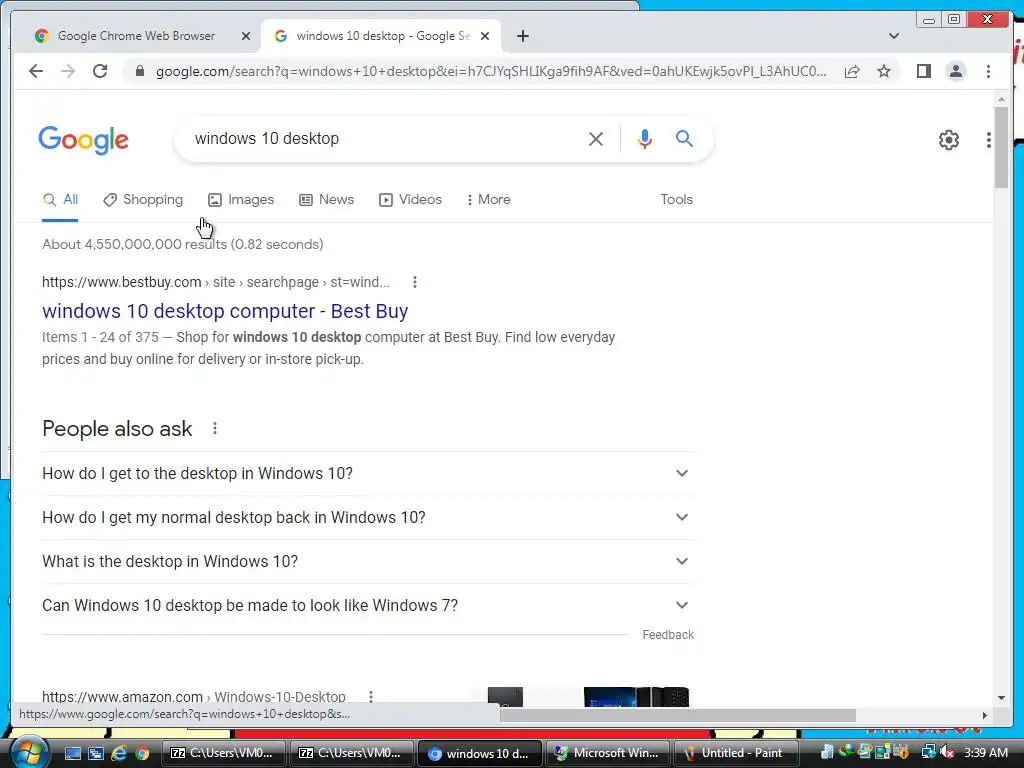Switch to the Microsoft Win... taskbar window

pyautogui.click(x=607, y=753)
